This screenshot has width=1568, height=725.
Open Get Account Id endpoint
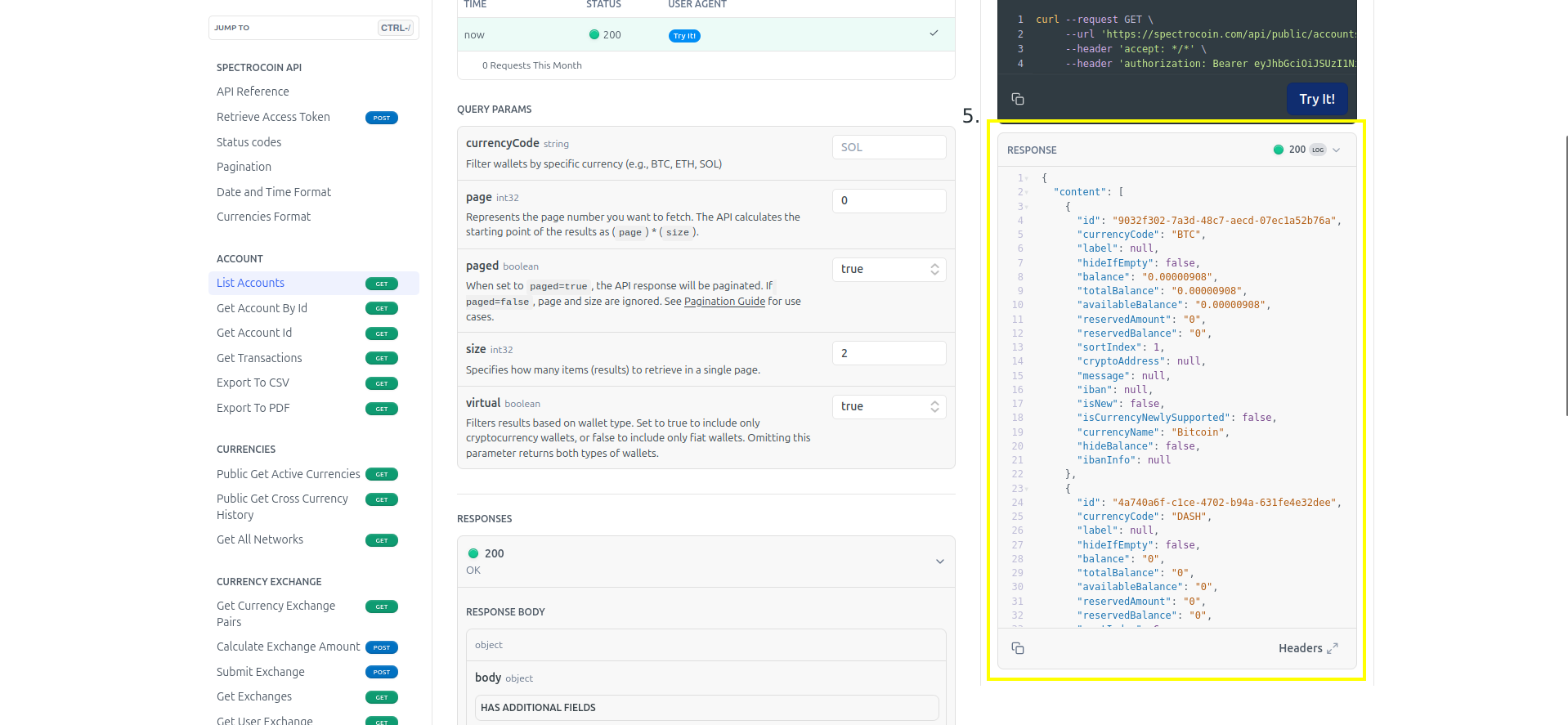[x=254, y=333]
